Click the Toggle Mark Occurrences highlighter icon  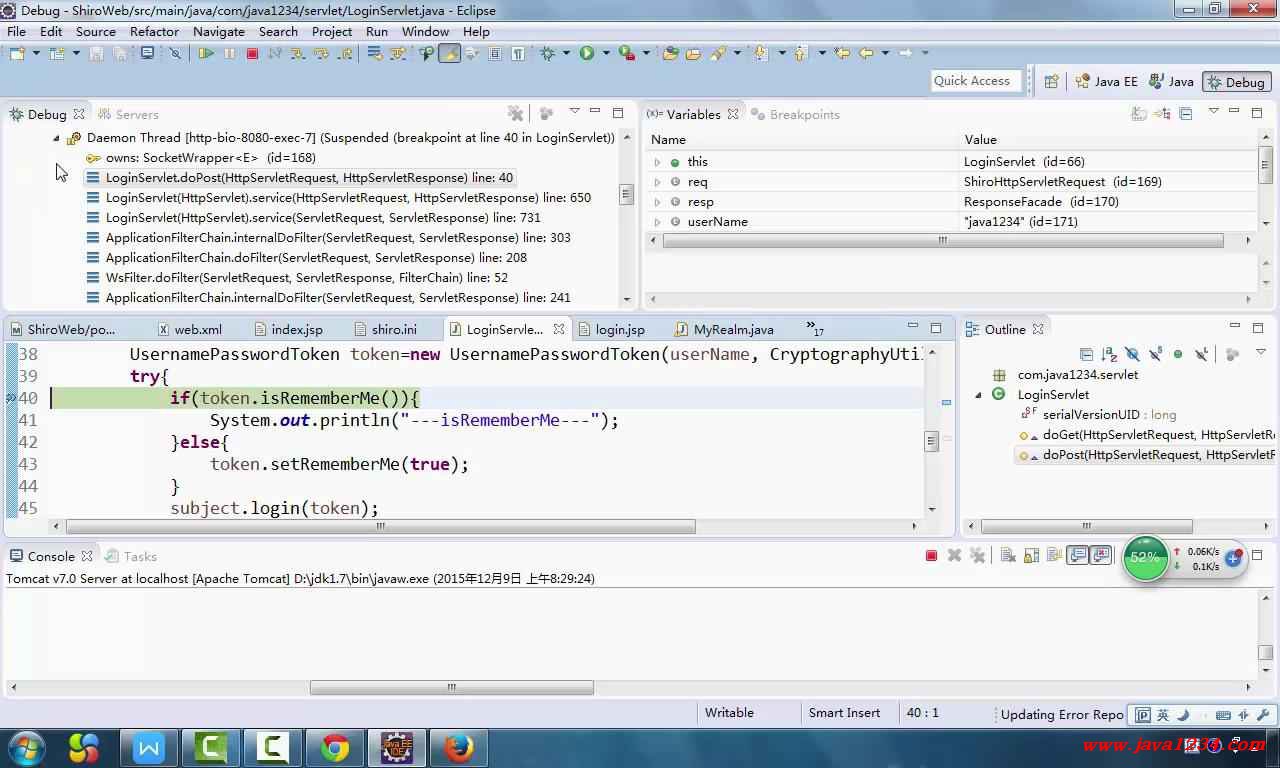(x=450, y=53)
